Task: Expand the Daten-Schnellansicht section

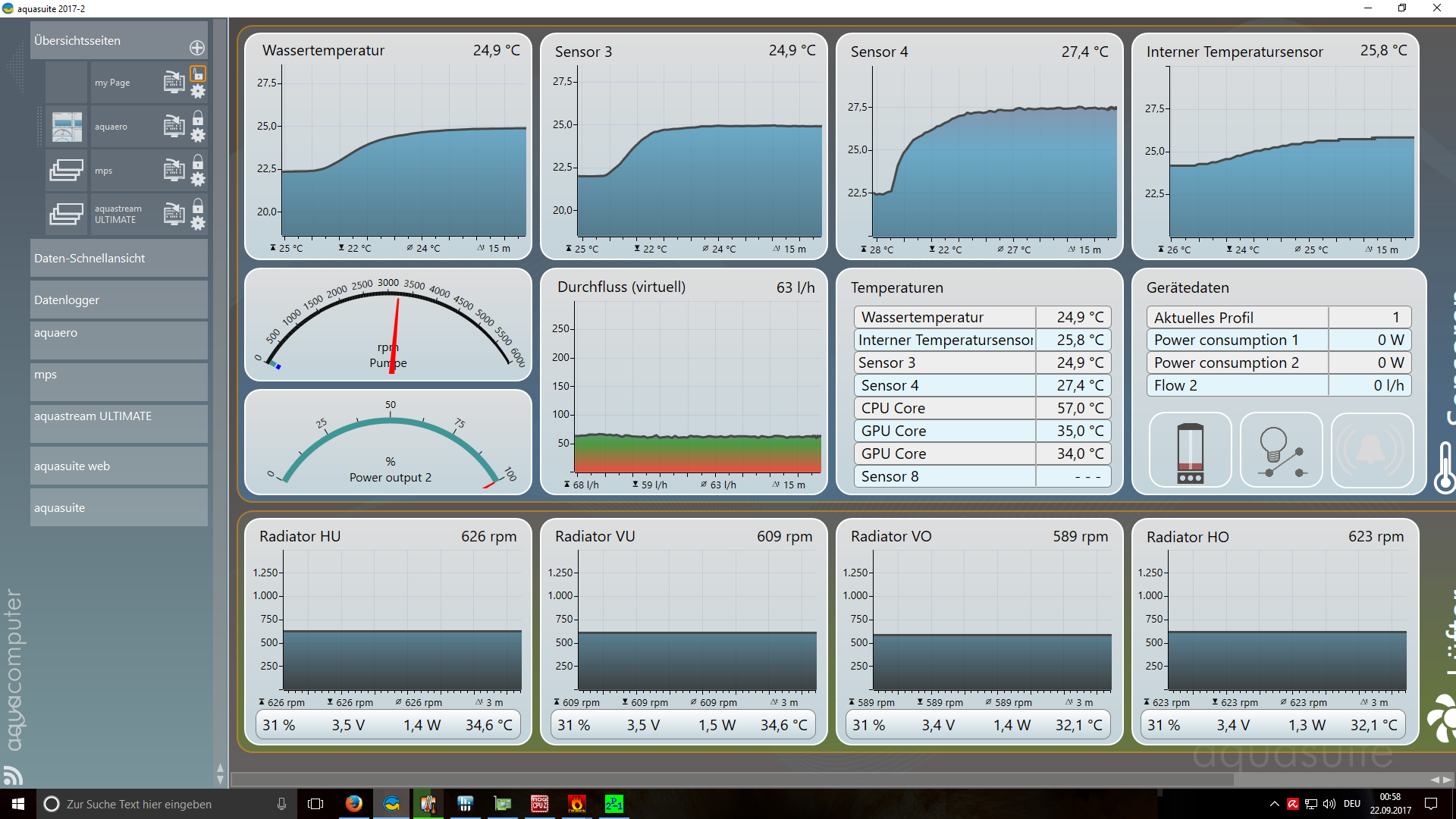Action: pos(119,259)
